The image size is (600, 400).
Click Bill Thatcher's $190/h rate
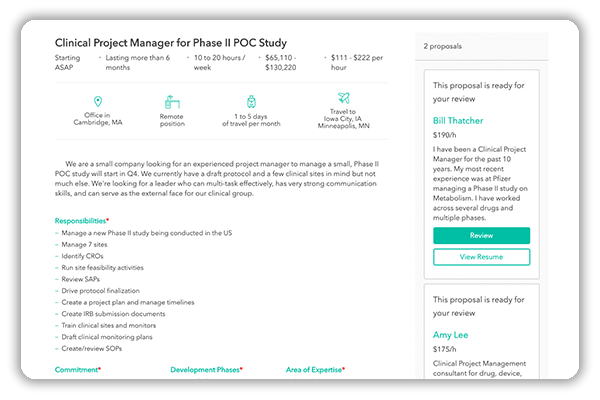tap(445, 135)
